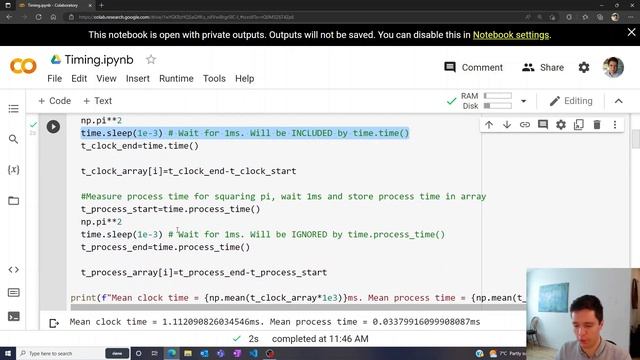Move the cell down with the down arrow
The width and height of the screenshot is (640, 360).
[x=507, y=125]
